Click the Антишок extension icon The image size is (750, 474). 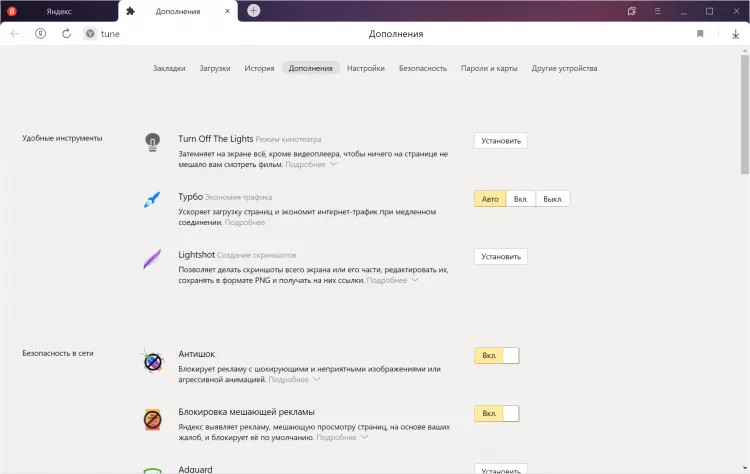(152, 362)
